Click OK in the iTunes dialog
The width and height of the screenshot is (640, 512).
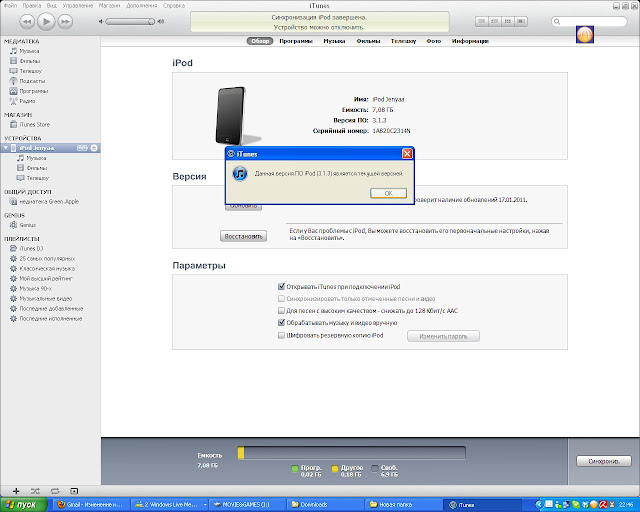(x=388, y=193)
